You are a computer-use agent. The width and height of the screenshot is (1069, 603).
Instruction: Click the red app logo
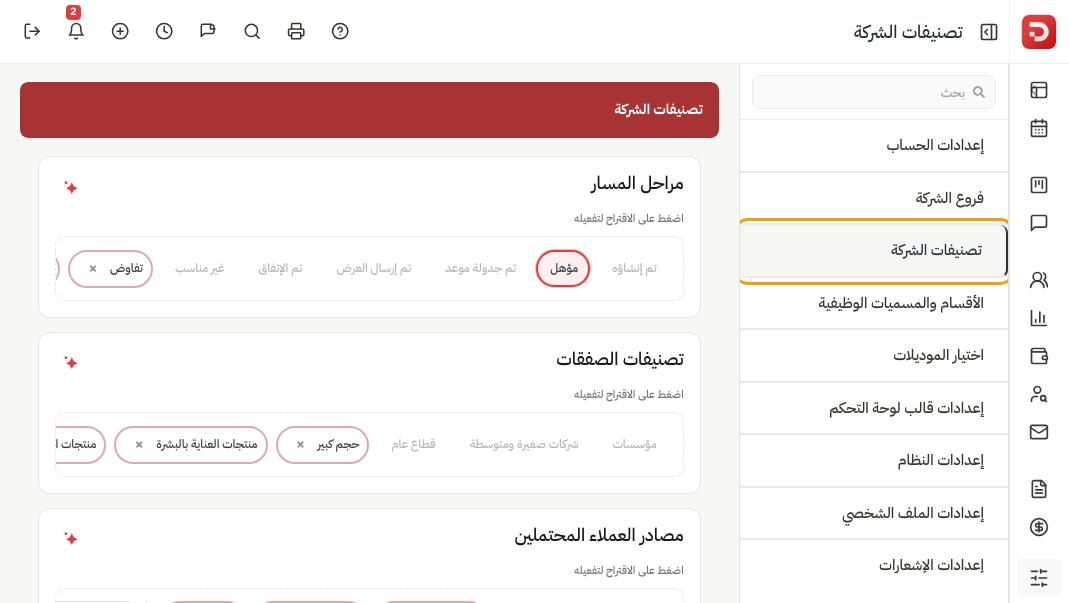(x=1038, y=32)
